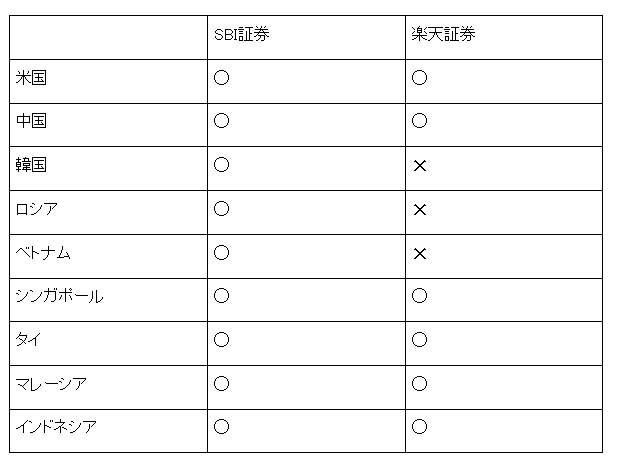
Task: Click the circle for 米国 under SBI証券
Action: pos(221,78)
